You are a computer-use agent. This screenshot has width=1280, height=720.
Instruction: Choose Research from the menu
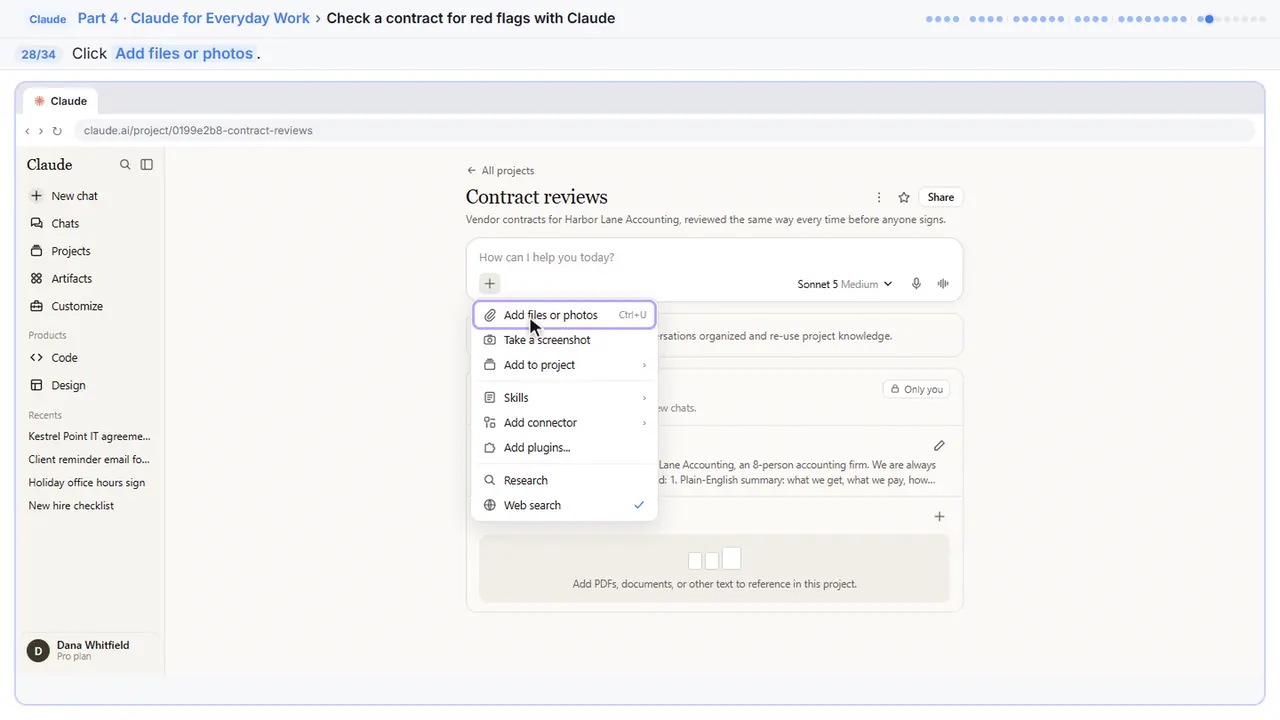pyautogui.click(x=564, y=480)
